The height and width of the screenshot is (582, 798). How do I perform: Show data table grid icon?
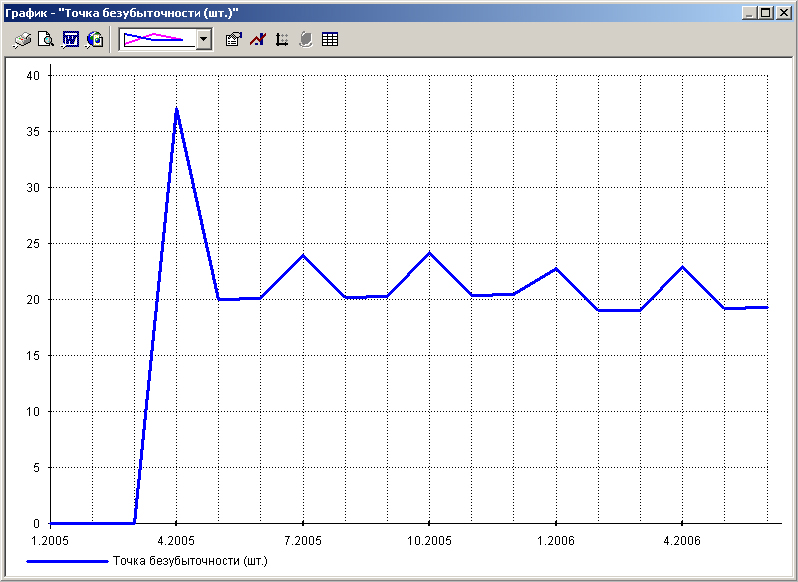(x=330, y=40)
